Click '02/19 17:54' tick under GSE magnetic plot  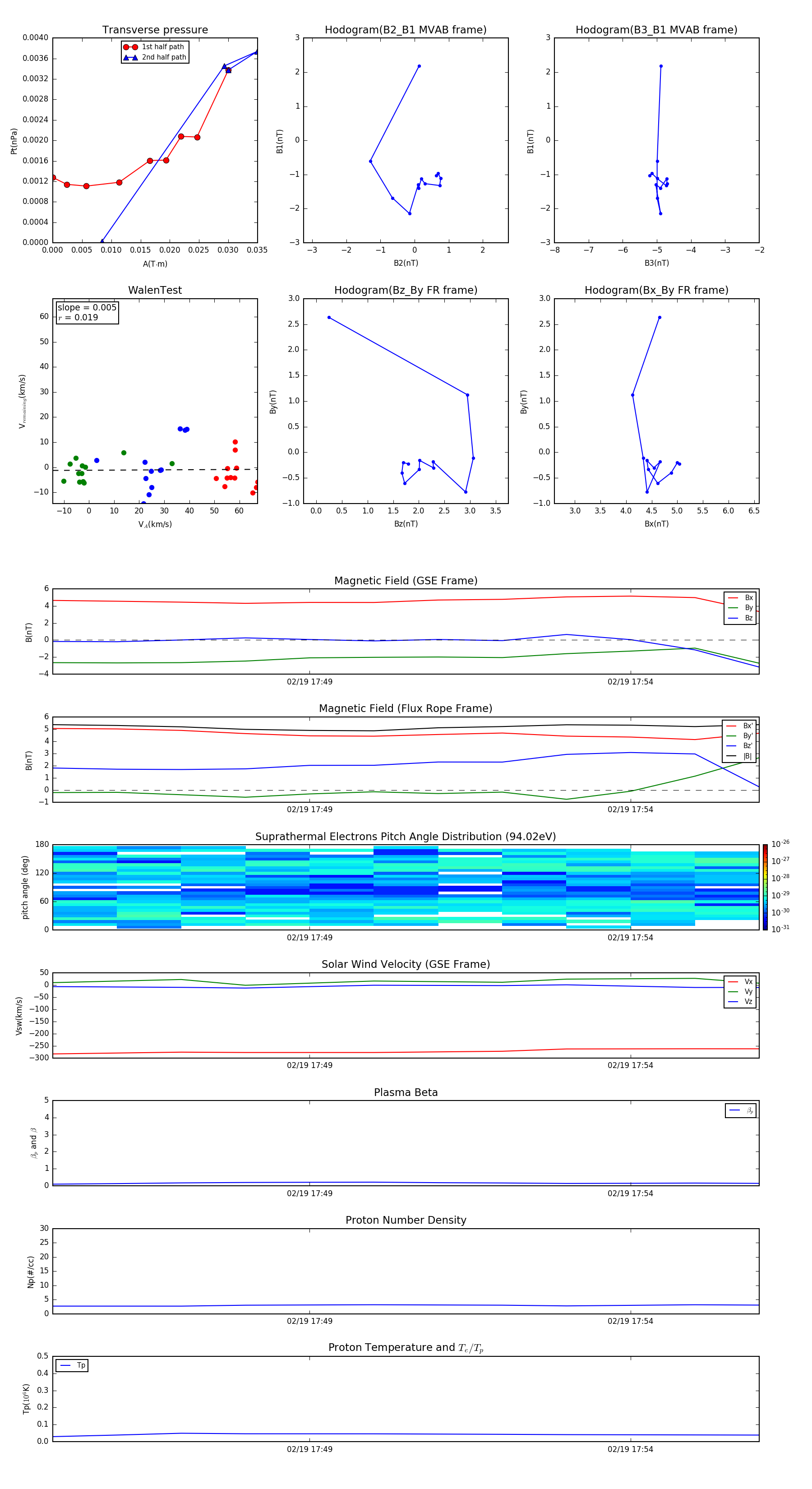(630, 682)
